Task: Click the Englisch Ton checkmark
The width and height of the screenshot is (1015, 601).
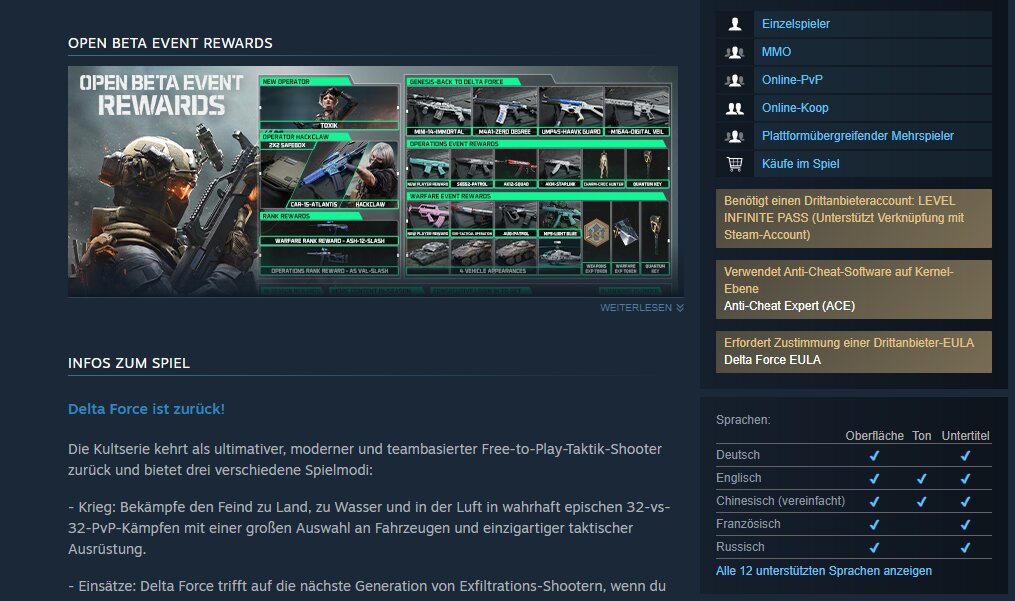Action: pyautogui.click(x=921, y=479)
